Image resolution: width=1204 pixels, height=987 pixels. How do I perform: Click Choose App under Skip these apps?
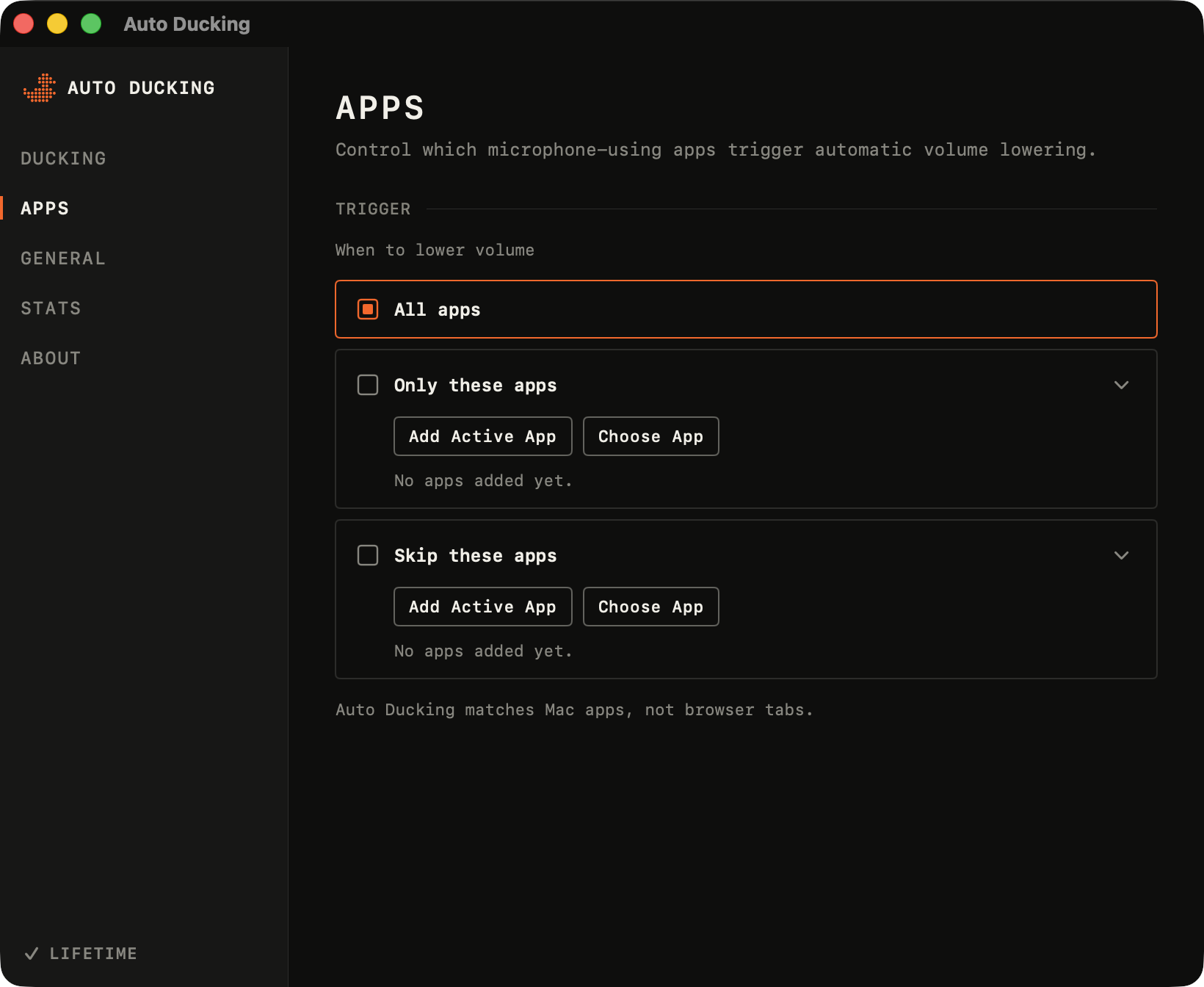650,607
